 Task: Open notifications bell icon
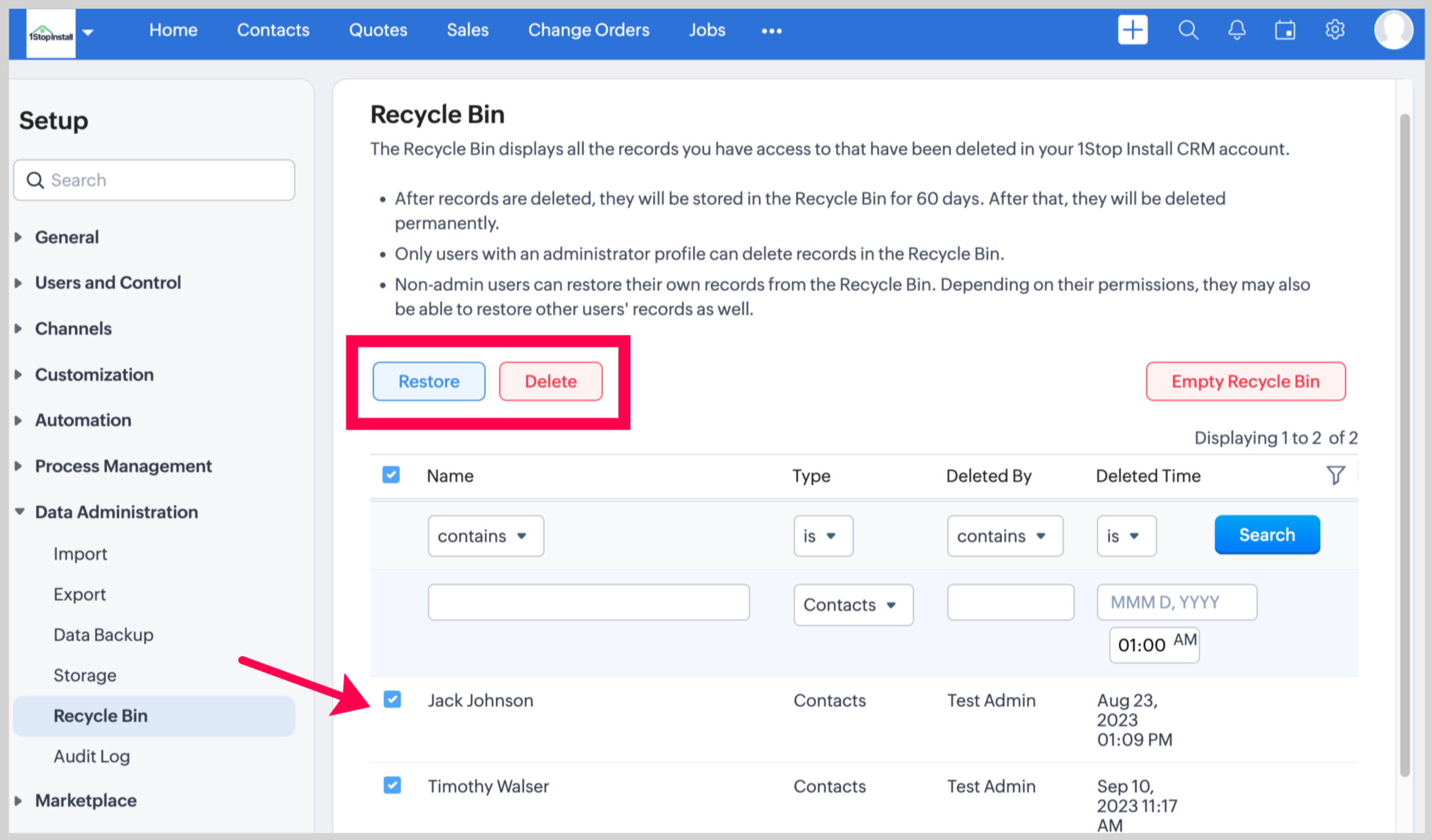1236,30
